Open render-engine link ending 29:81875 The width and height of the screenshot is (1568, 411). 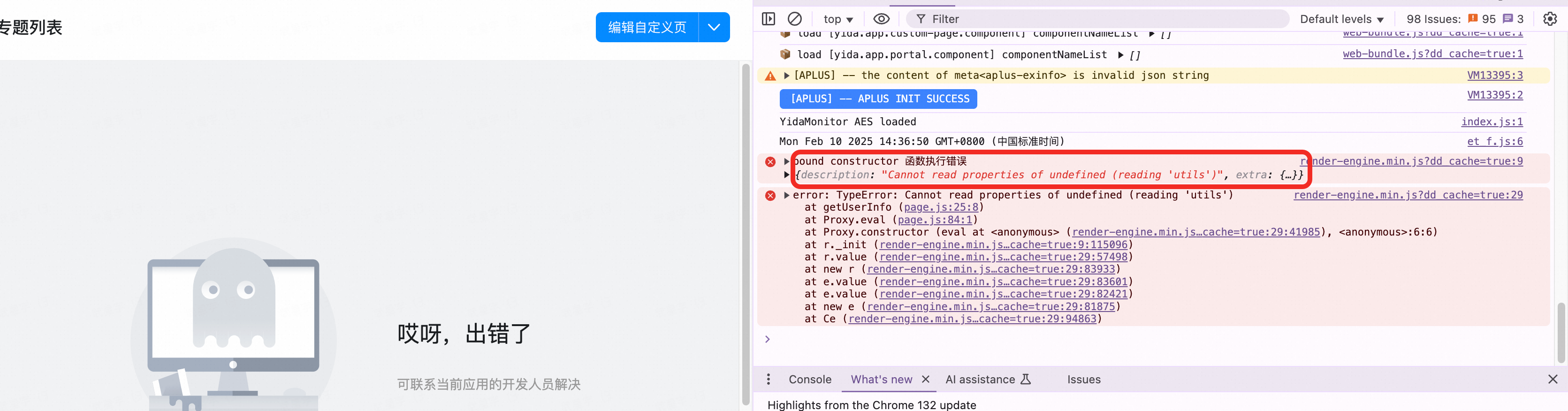[991, 307]
